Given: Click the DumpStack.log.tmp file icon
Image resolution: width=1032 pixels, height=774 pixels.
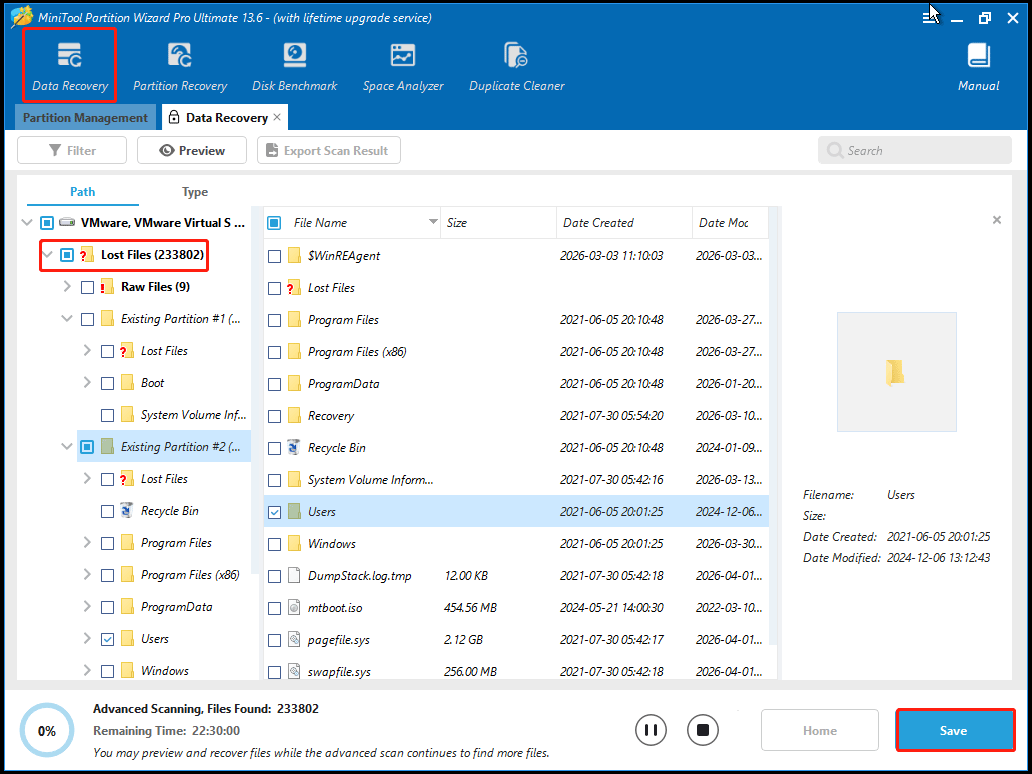Looking at the screenshot, I should click(294, 576).
